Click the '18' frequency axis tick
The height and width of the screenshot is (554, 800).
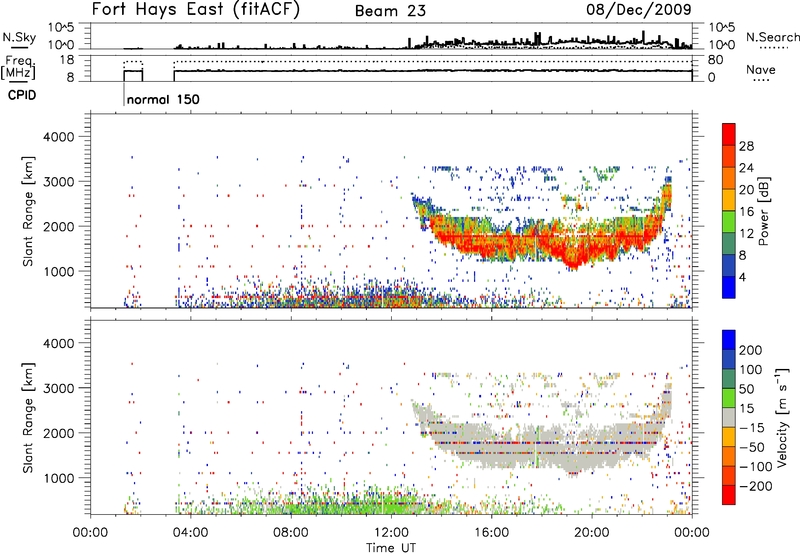[67, 60]
